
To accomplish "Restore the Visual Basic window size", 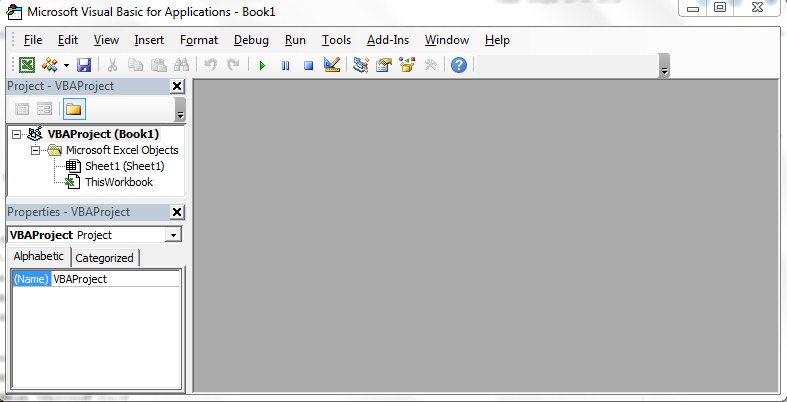I will [x=720, y=8].
